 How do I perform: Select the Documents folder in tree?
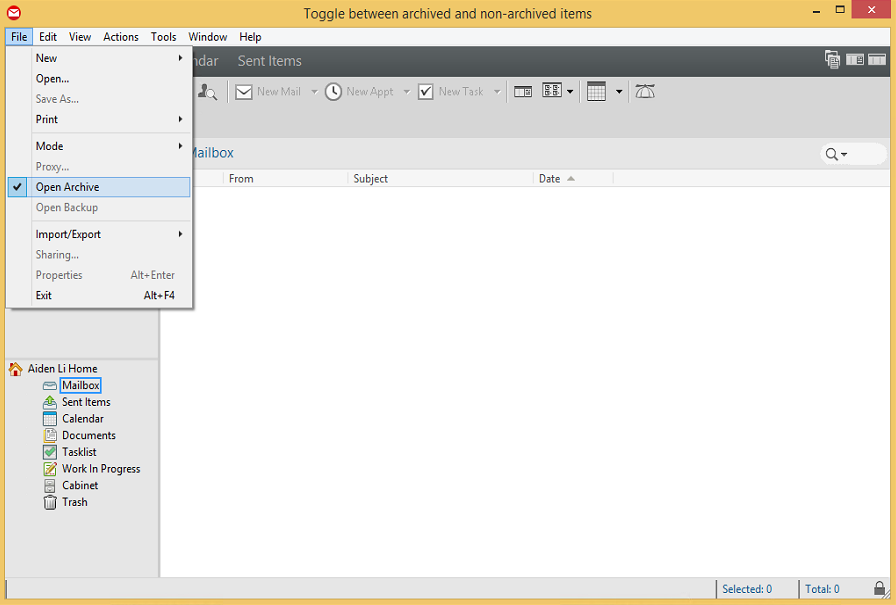point(88,435)
